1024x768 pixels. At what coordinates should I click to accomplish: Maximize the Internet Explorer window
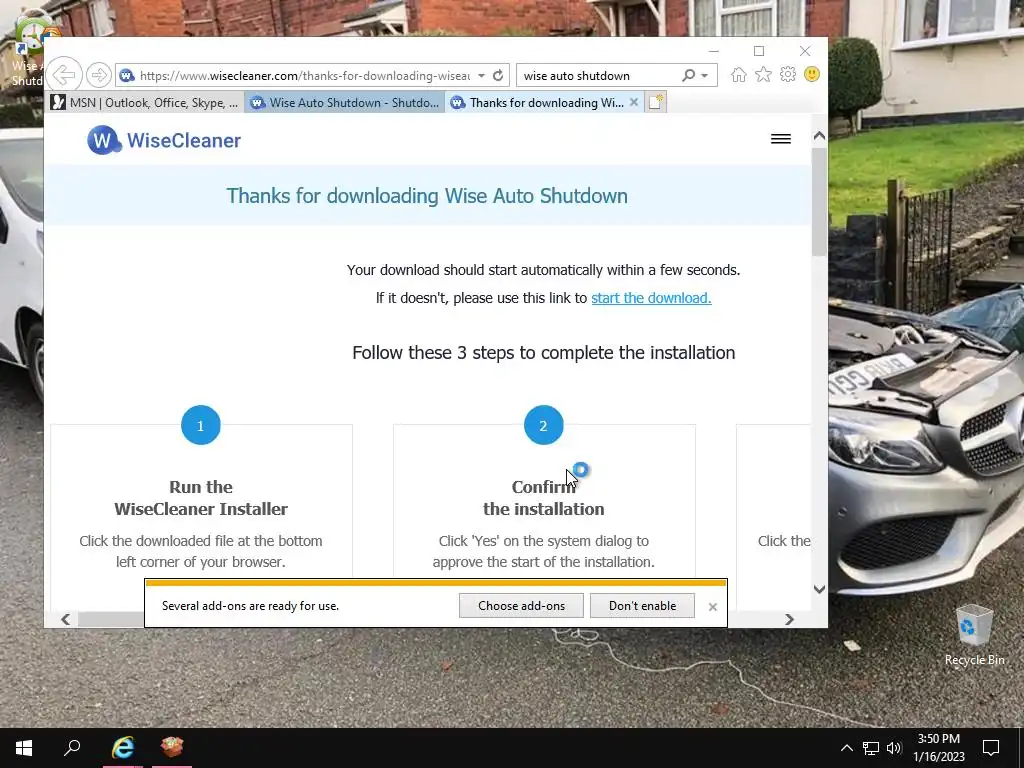759,51
